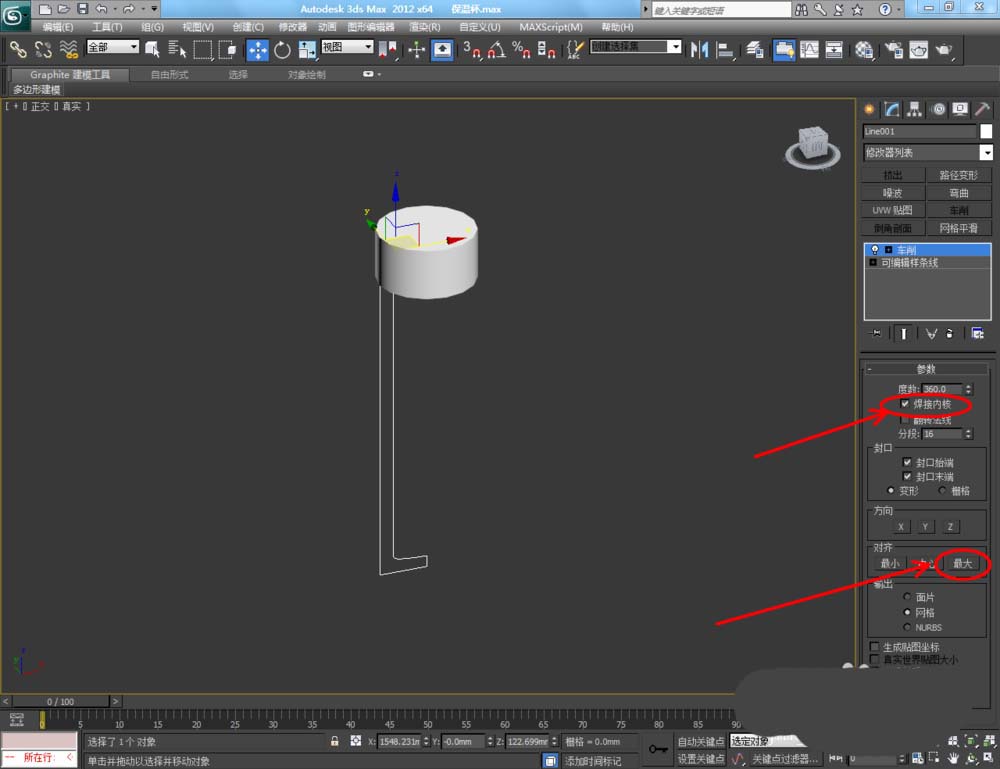Open the Utilities hammer panel tab

[982, 109]
